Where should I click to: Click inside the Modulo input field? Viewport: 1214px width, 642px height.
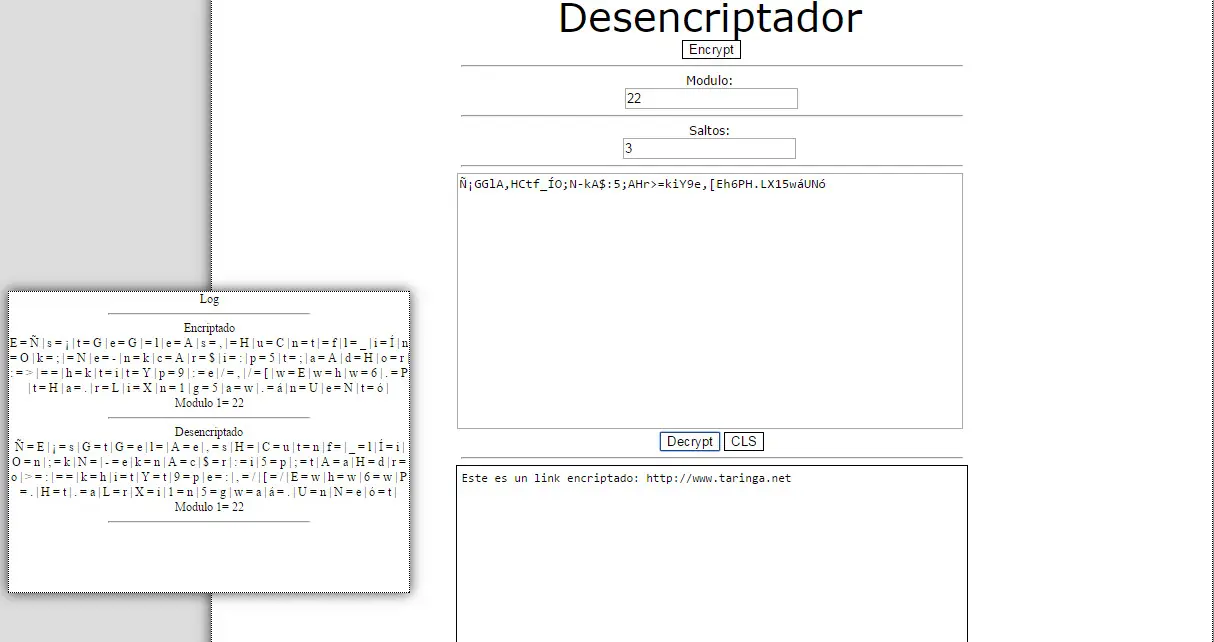tap(710, 98)
